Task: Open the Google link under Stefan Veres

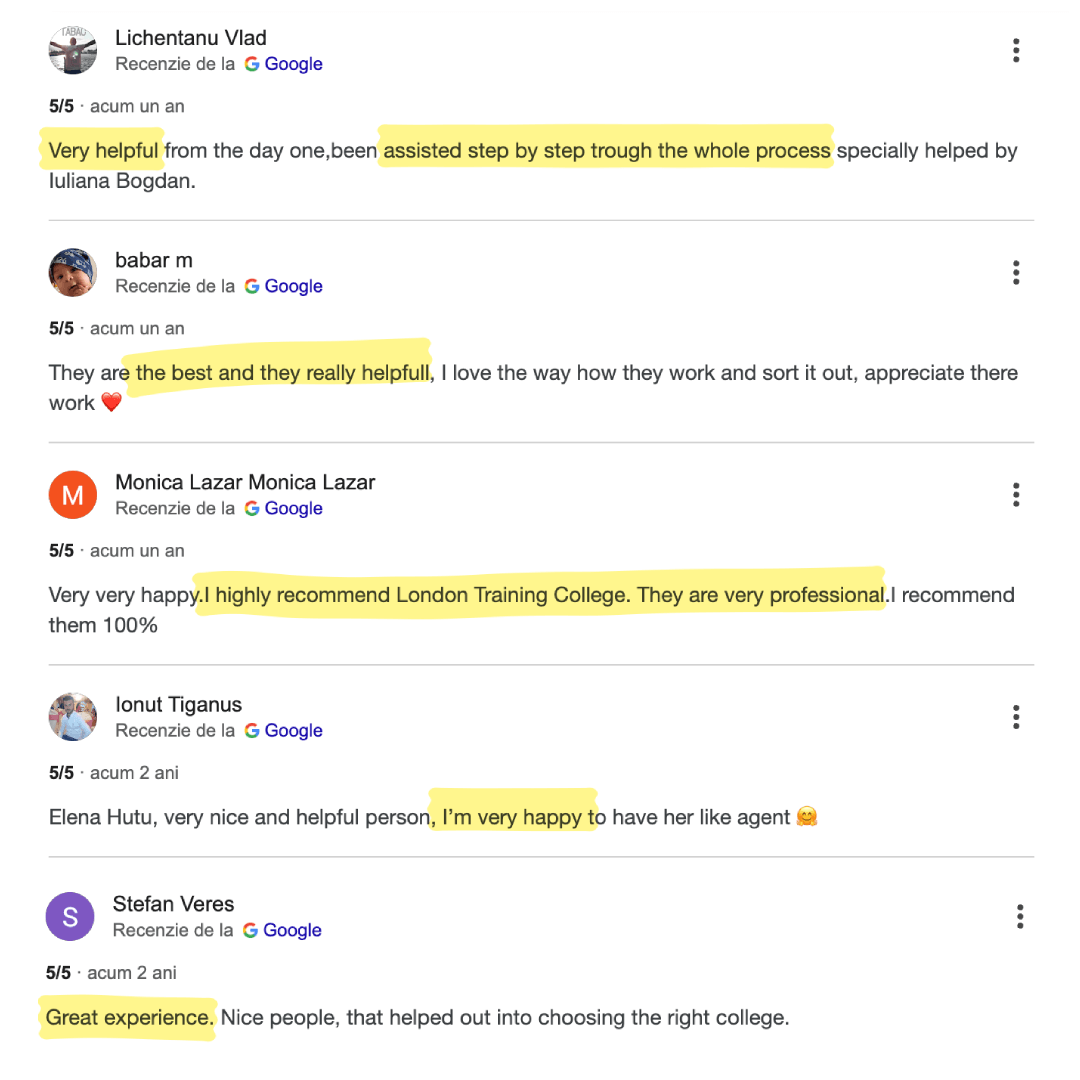Action: [x=282, y=931]
